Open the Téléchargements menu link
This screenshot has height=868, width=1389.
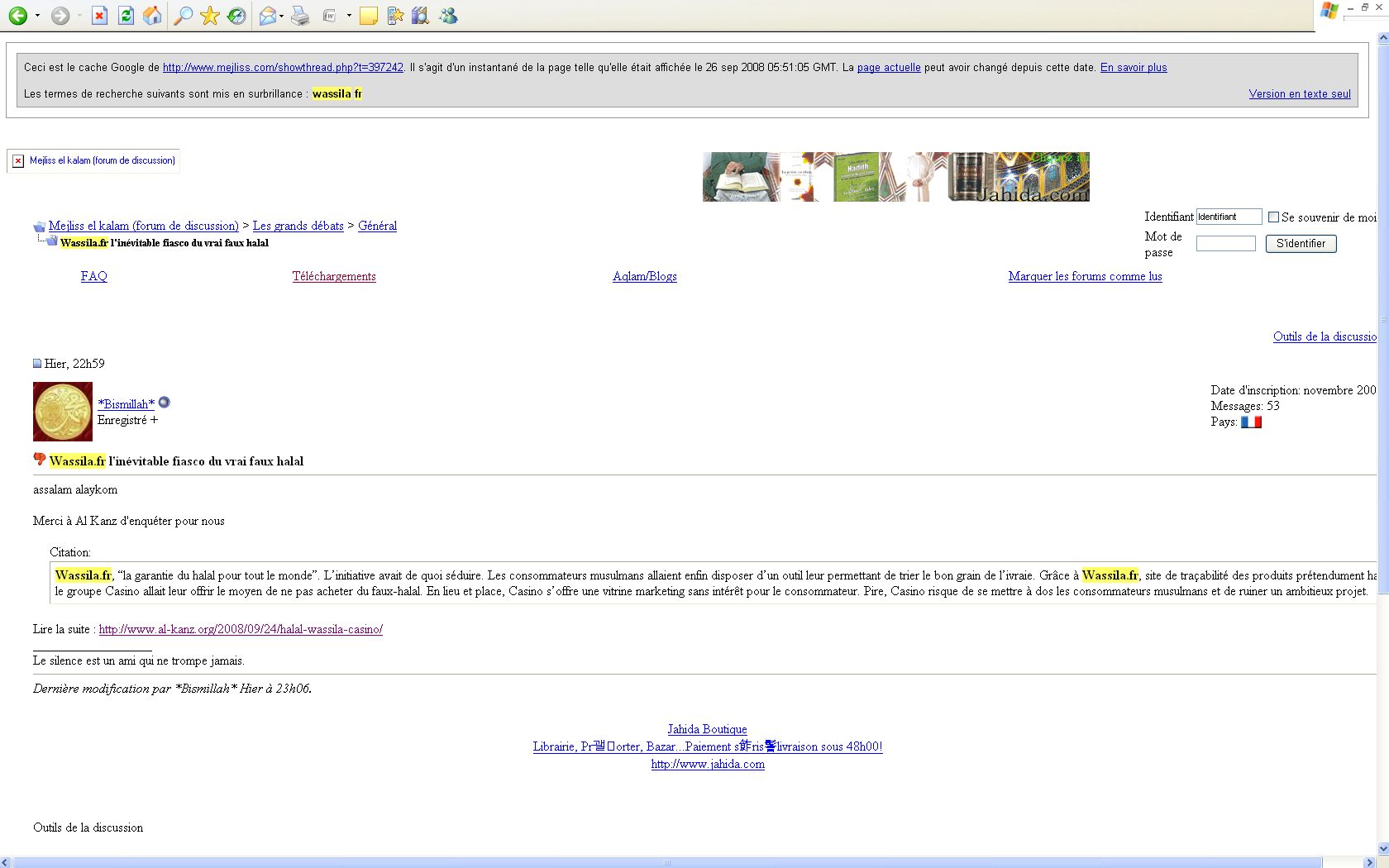pos(334,276)
